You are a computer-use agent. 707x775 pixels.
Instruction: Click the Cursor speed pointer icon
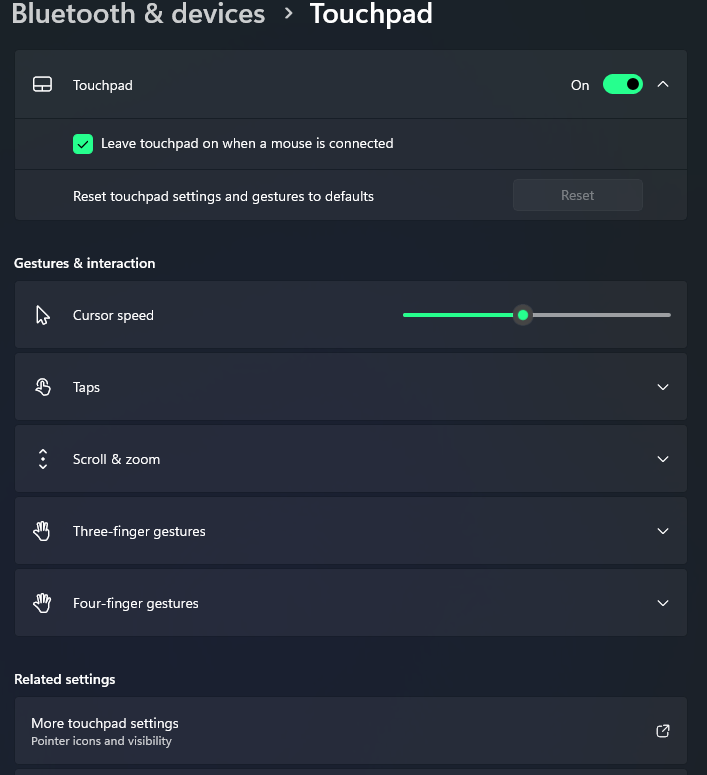click(43, 315)
